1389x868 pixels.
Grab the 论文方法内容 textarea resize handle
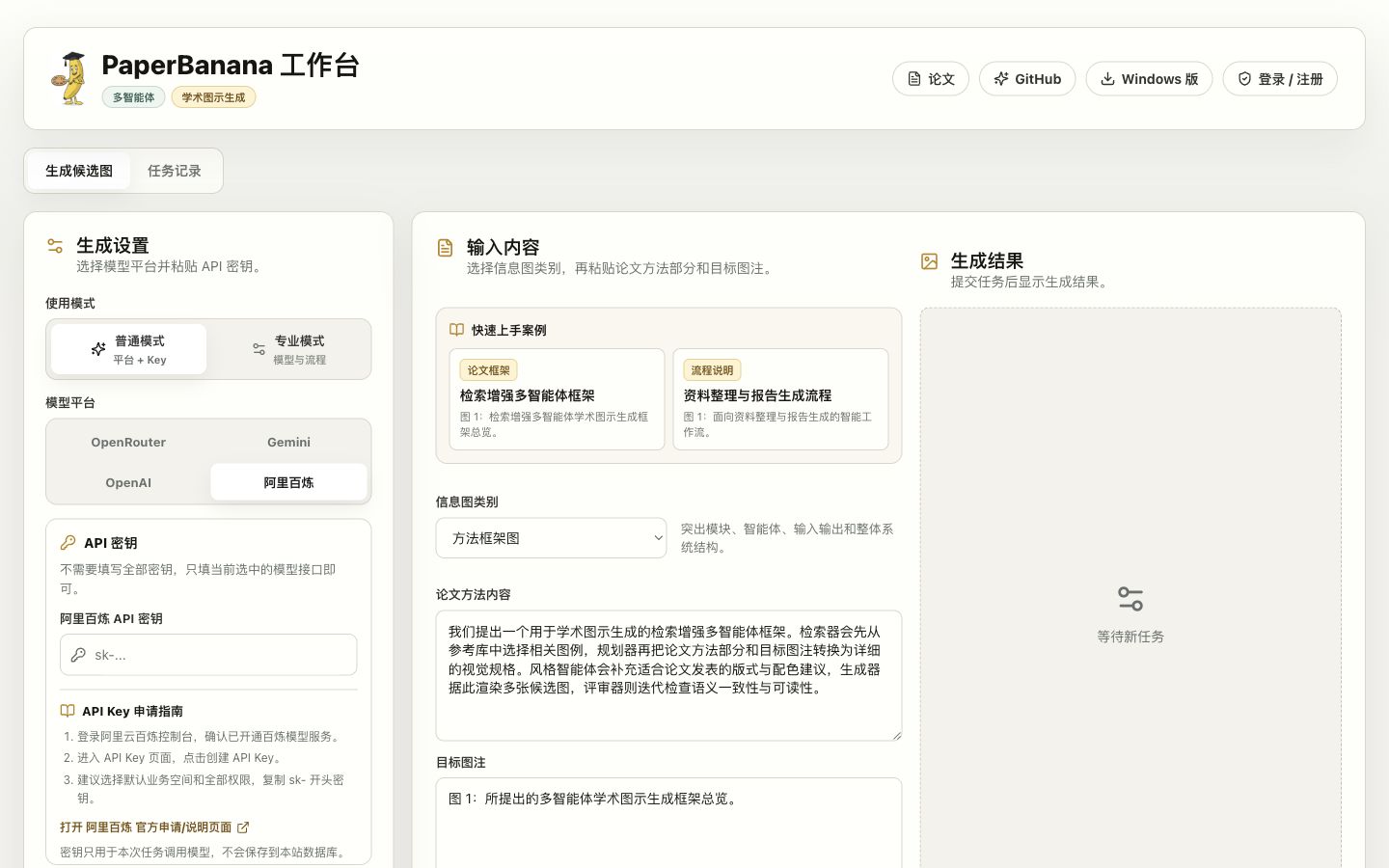coord(896,735)
